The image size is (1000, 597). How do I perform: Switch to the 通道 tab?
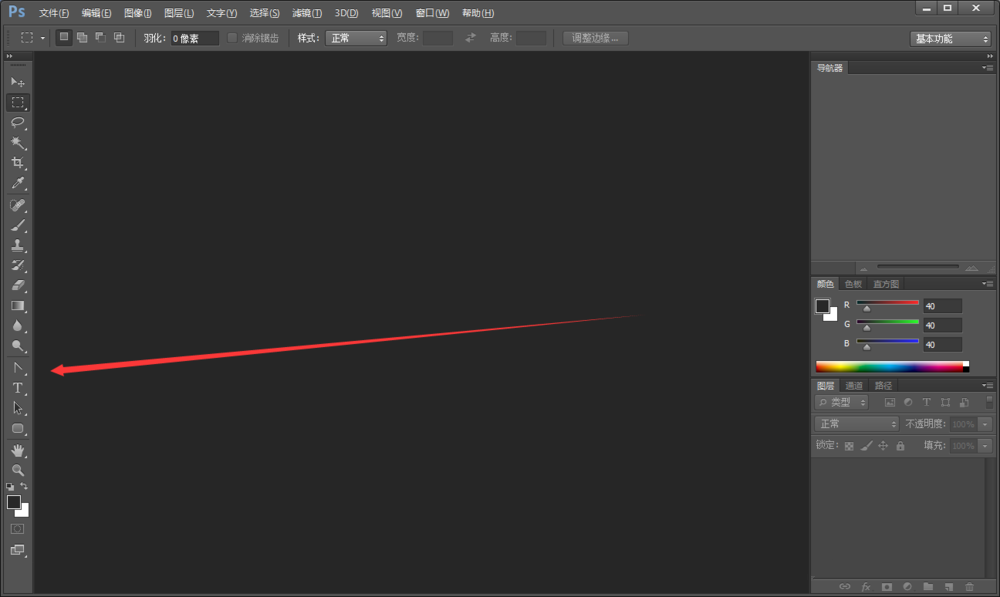pyautogui.click(x=854, y=385)
